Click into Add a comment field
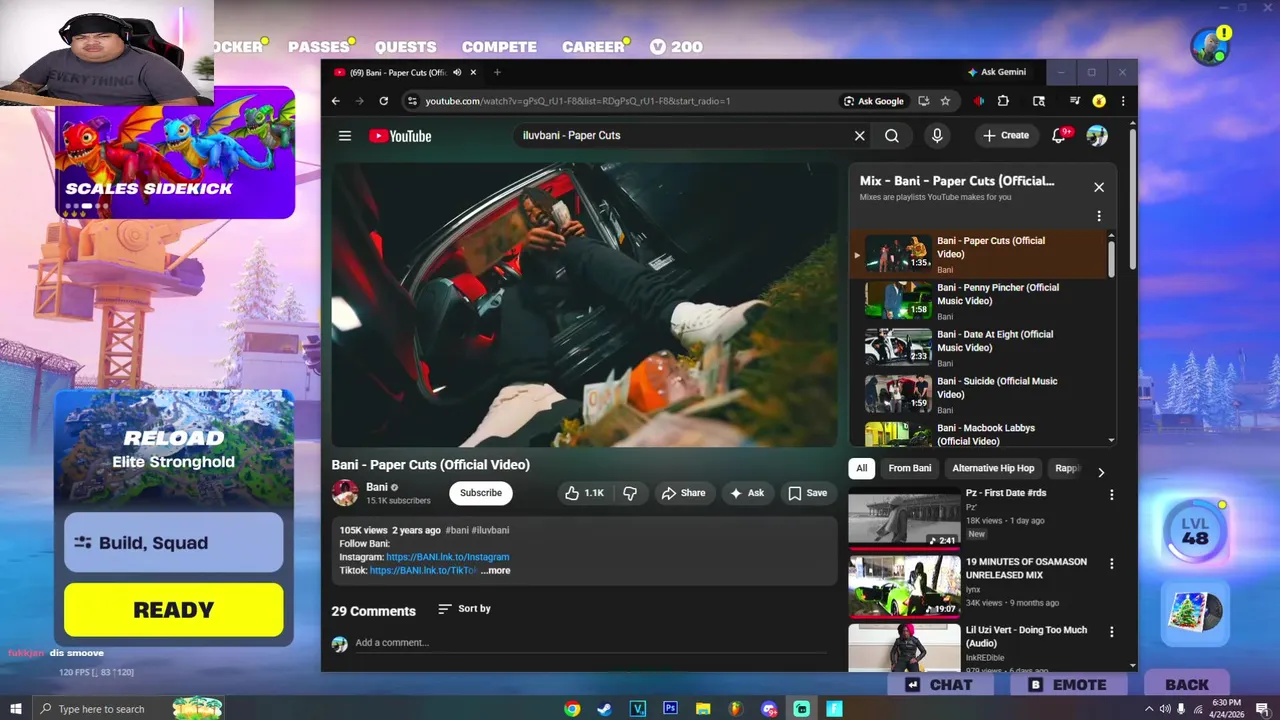The height and width of the screenshot is (720, 1280). tap(590, 643)
